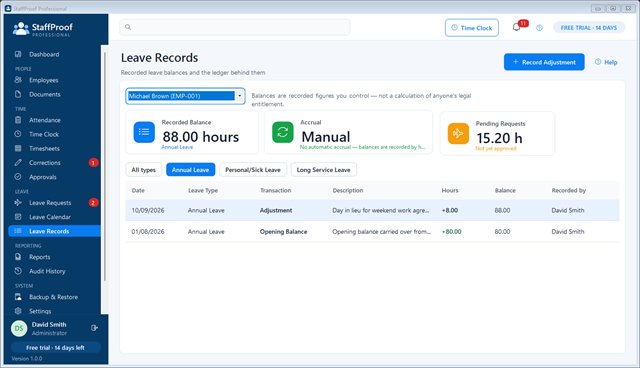Image resolution: width=640 pixels, height=368 pixels.
Task: Select the Annual Leave filter tab
Action: [x=191, y=170]
